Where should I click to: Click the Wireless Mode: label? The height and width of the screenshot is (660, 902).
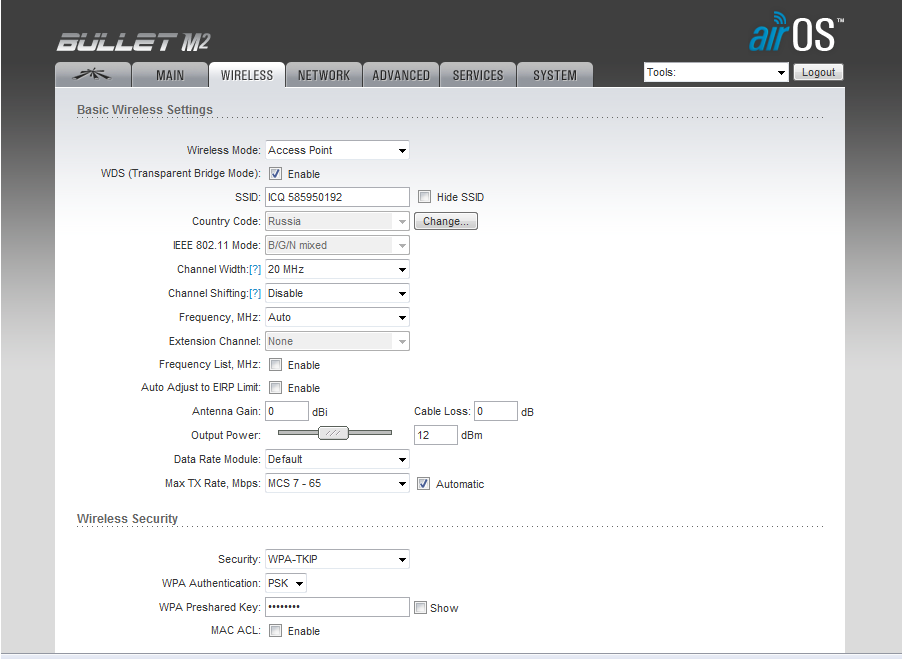pos(224,150)
